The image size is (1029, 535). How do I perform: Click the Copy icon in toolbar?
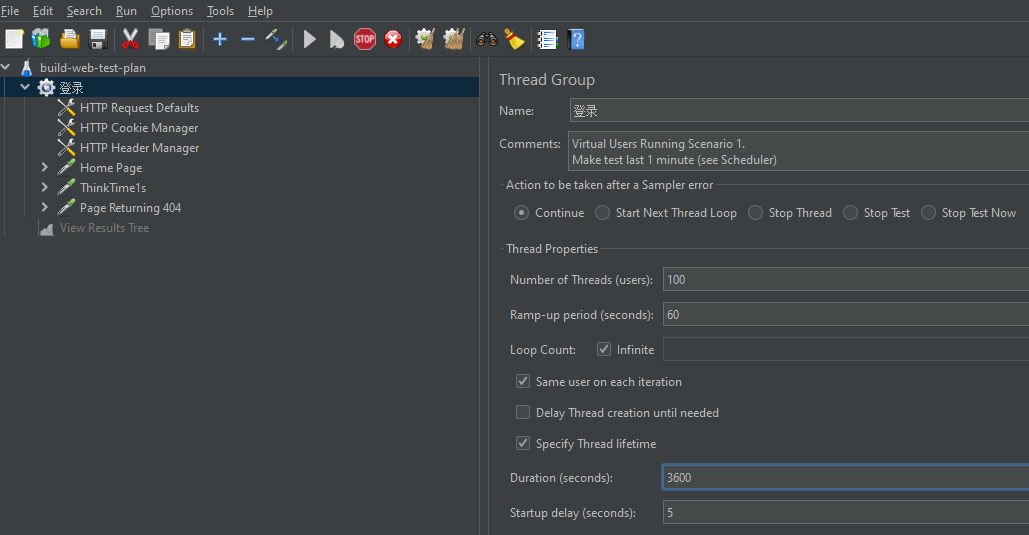pyautogui.click(x=159, y=39)
